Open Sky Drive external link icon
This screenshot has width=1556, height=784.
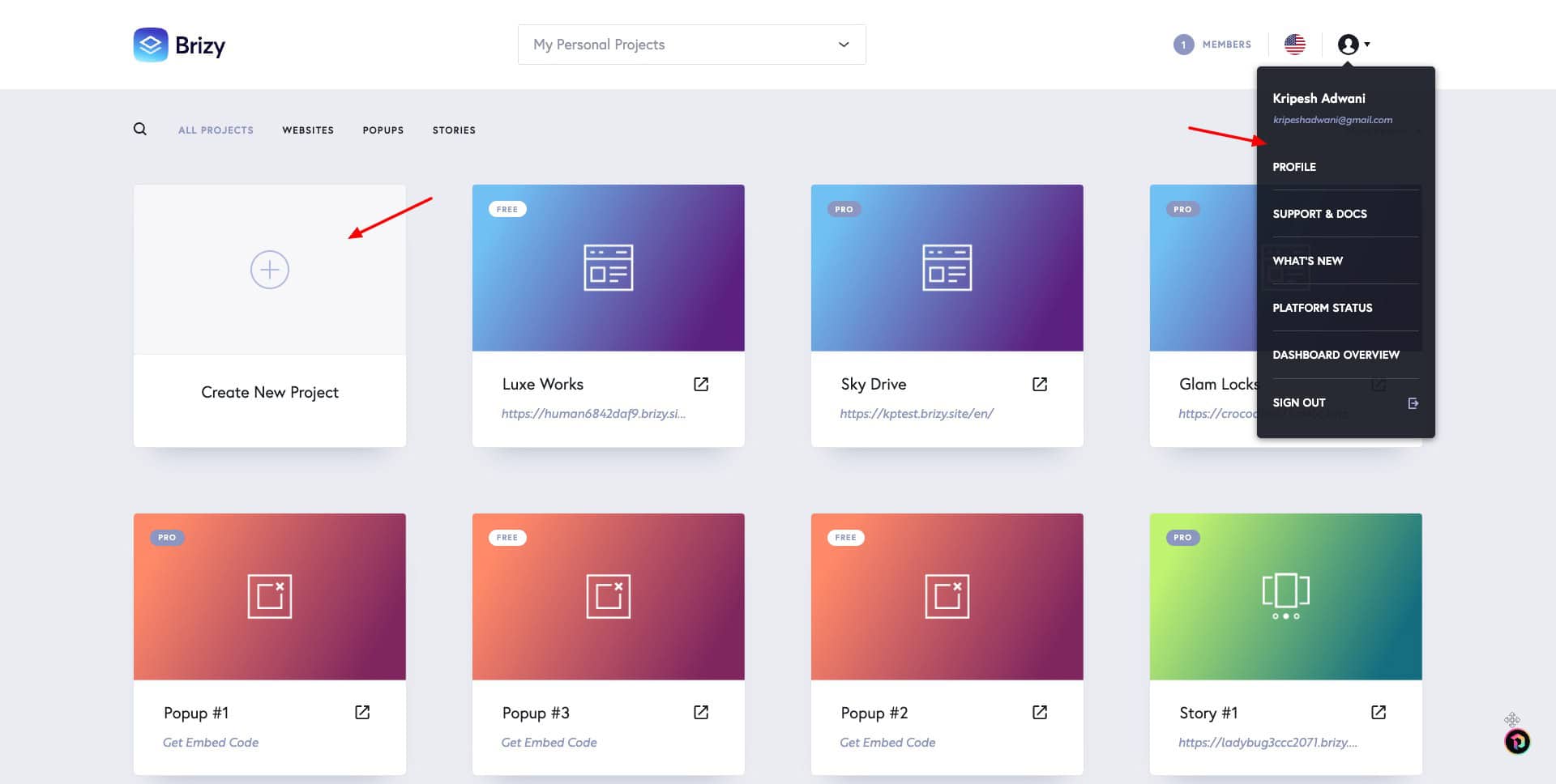click(1040, 385)
